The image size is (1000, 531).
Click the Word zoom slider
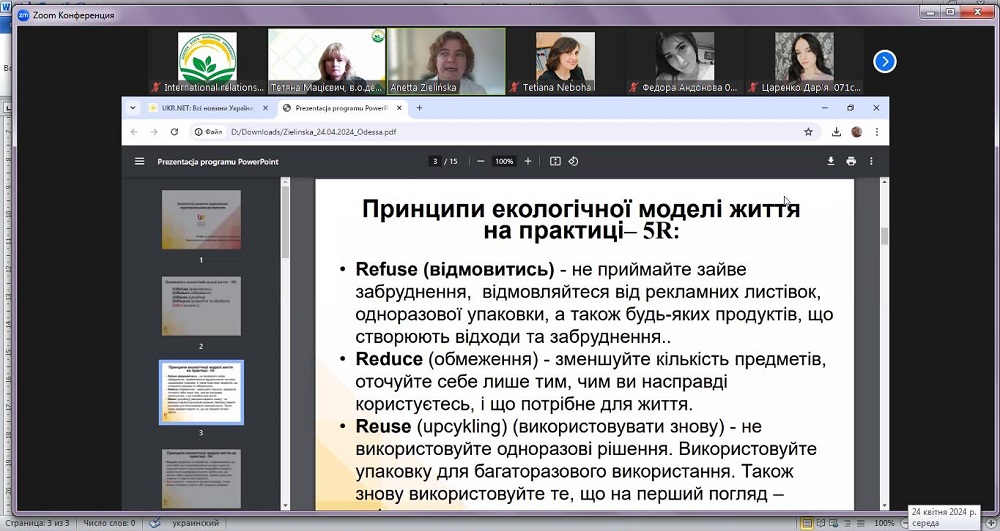click(946, 523)
